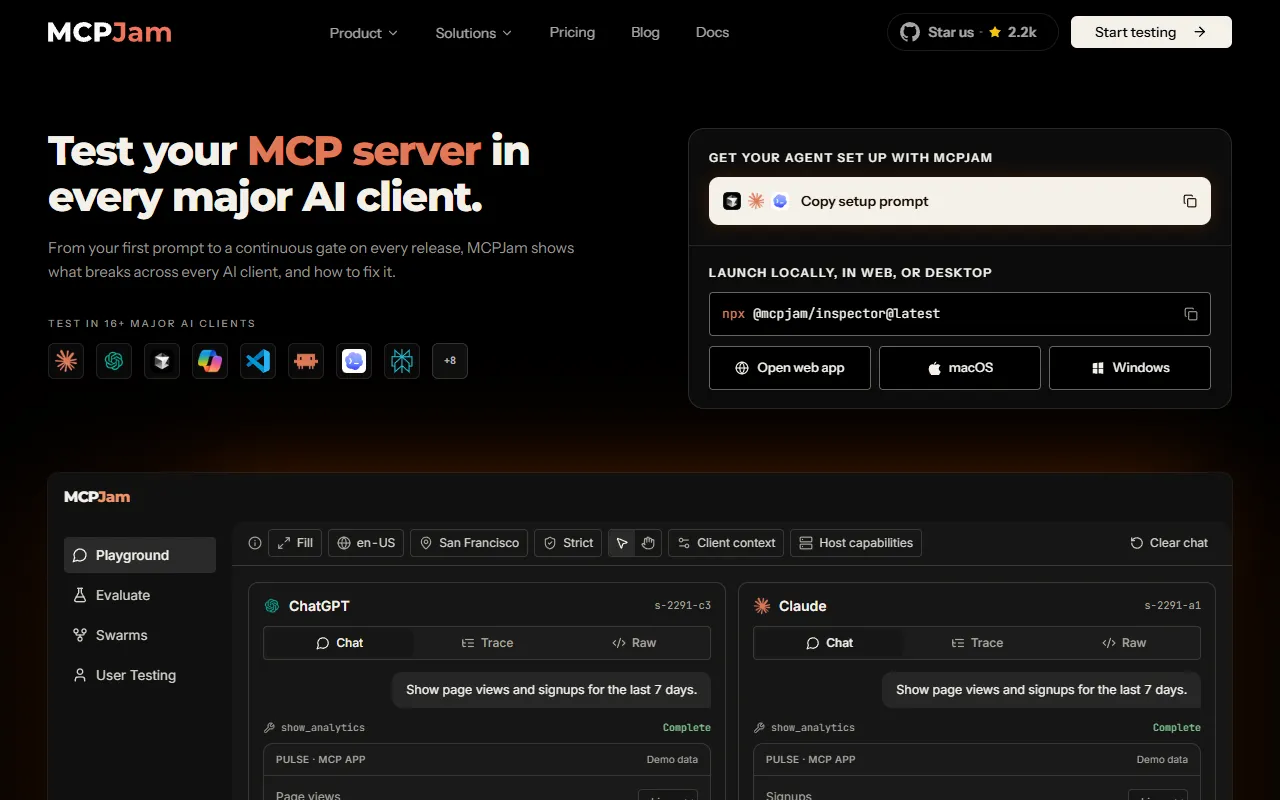Copy the setup prompt via copy icon
Viewport: 1280px width, 800px height.
(x=1190, y=201)
